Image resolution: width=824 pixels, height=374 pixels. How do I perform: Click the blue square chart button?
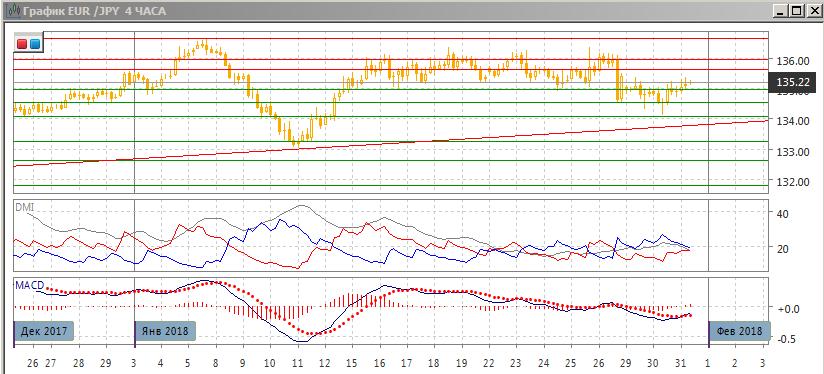pyautogui.click(x=34, y=44)
